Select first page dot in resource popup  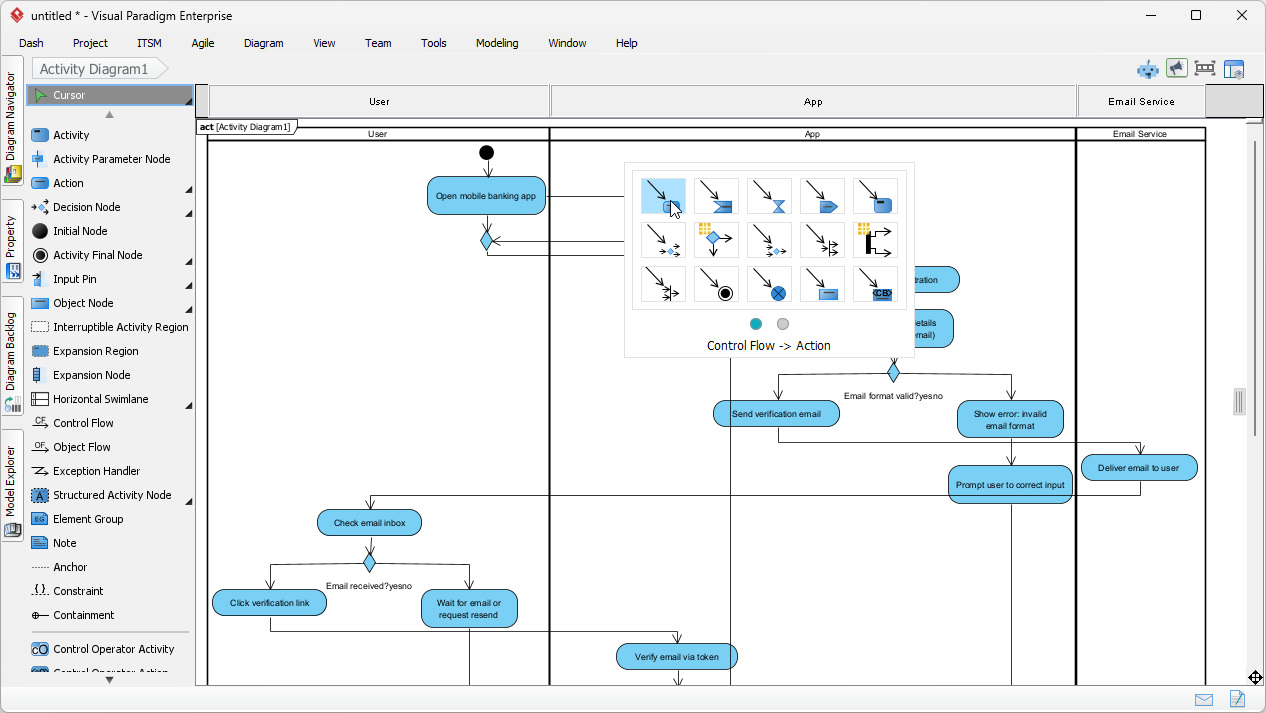[x=756, y=324]
